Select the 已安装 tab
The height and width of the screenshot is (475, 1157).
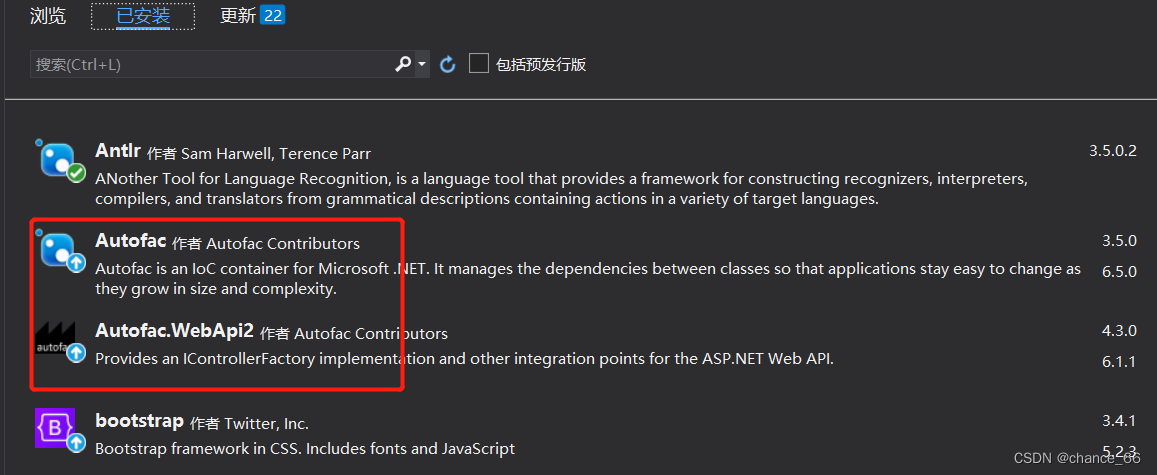pos(143,15)
